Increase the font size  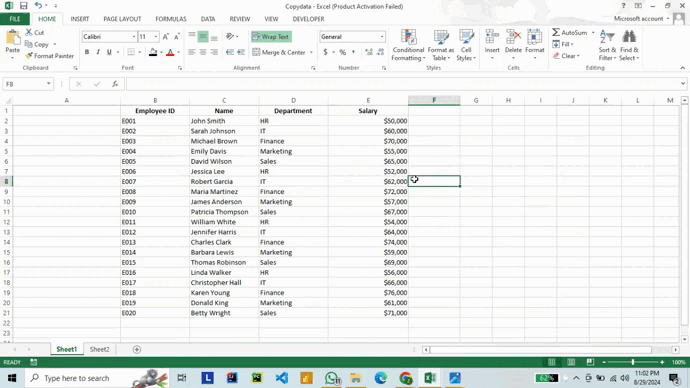[x=165, y=37]
